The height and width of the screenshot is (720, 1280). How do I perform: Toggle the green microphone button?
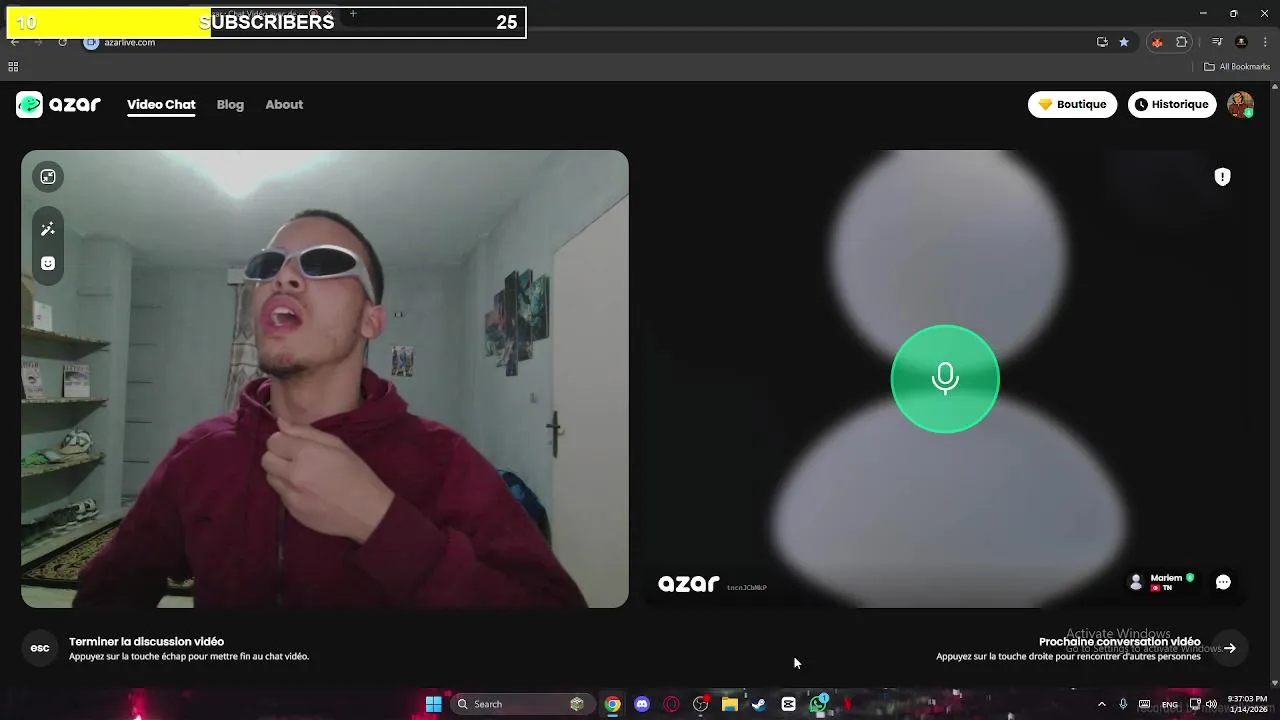pyautogui.click(x=945, y=378)
